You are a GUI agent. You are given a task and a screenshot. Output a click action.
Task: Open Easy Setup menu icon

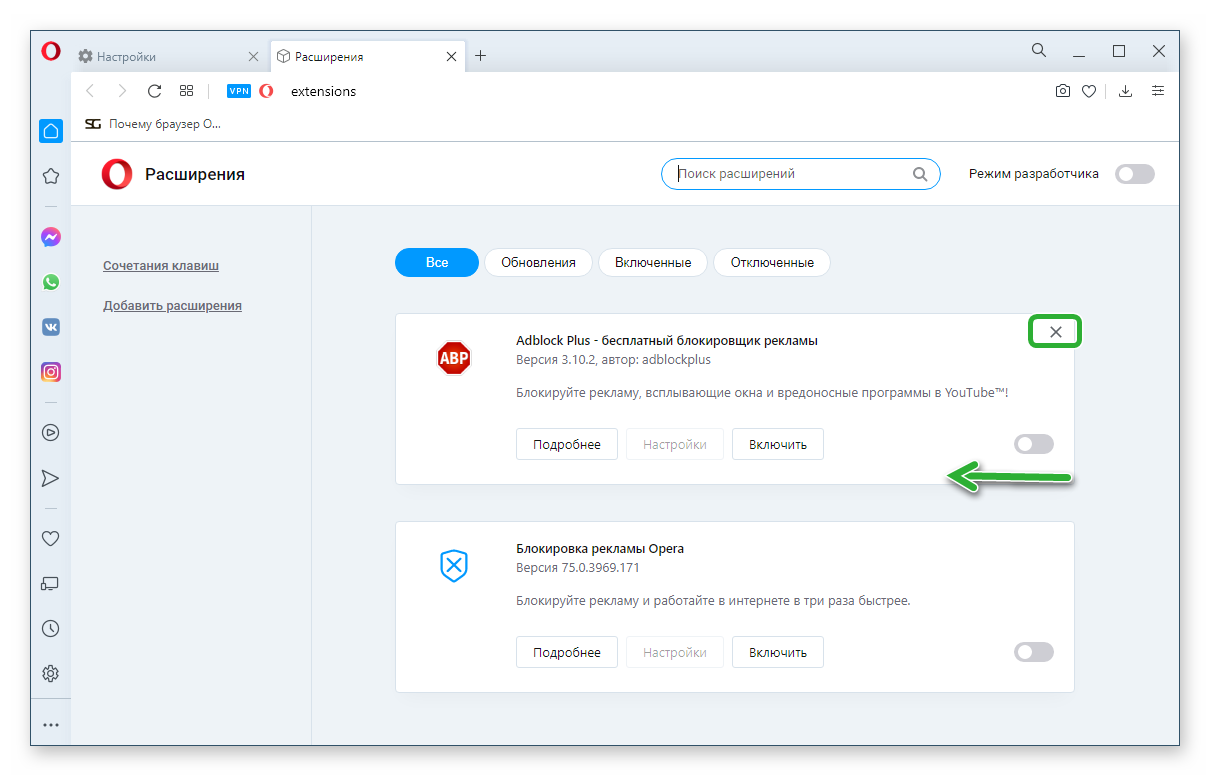pos(1158,91)
